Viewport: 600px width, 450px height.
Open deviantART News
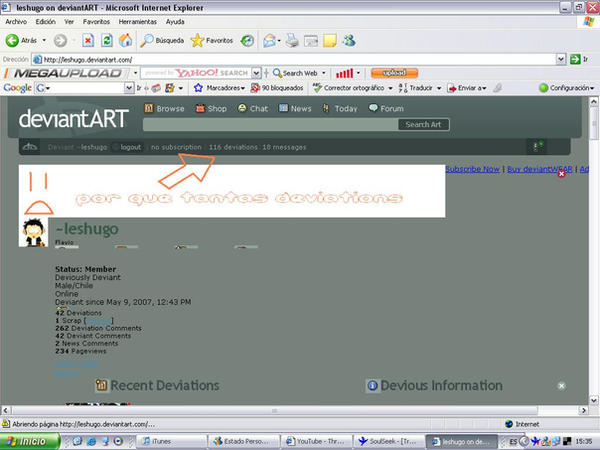295,108
